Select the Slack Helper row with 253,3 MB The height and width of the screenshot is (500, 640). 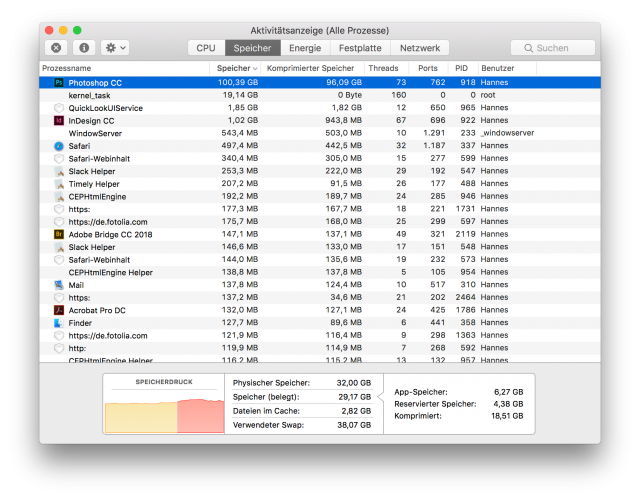point(320,171)
